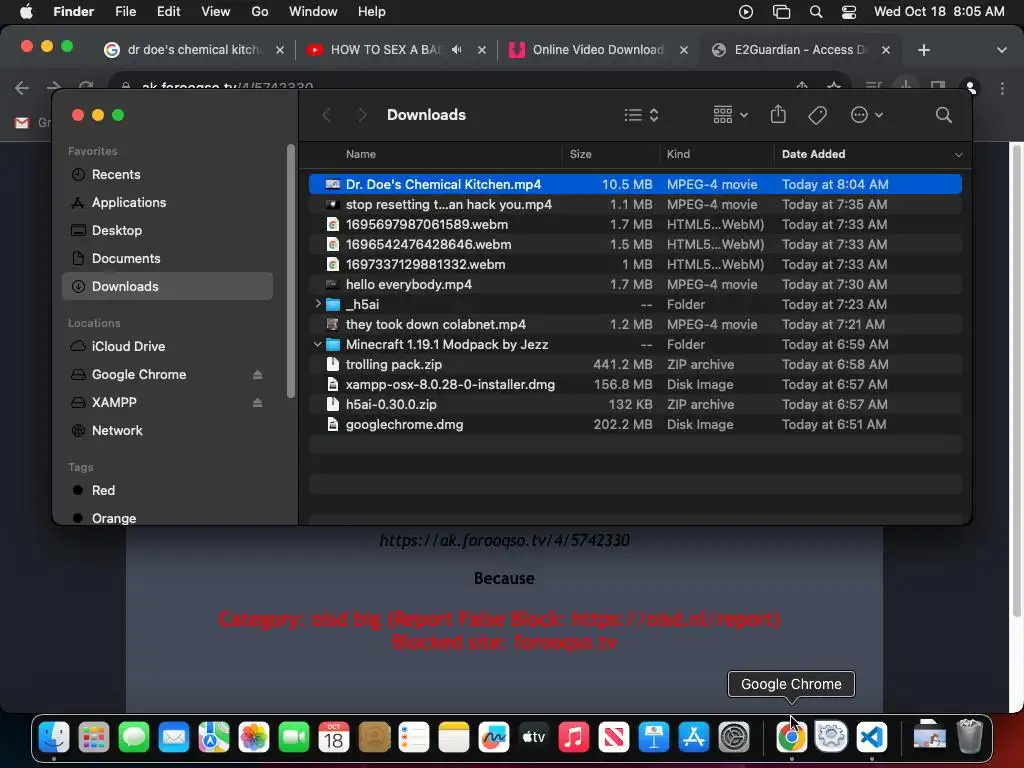Open FaceTime in the Dock
This screenshot has height=768, width=1024.
294,737
